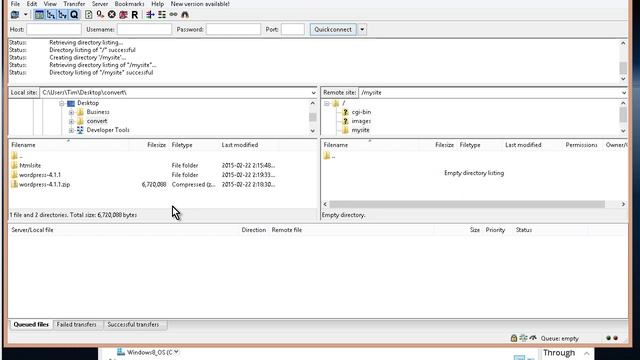Open the Site Manager icon
Viewport: 640px width, 360px height.
15,15
